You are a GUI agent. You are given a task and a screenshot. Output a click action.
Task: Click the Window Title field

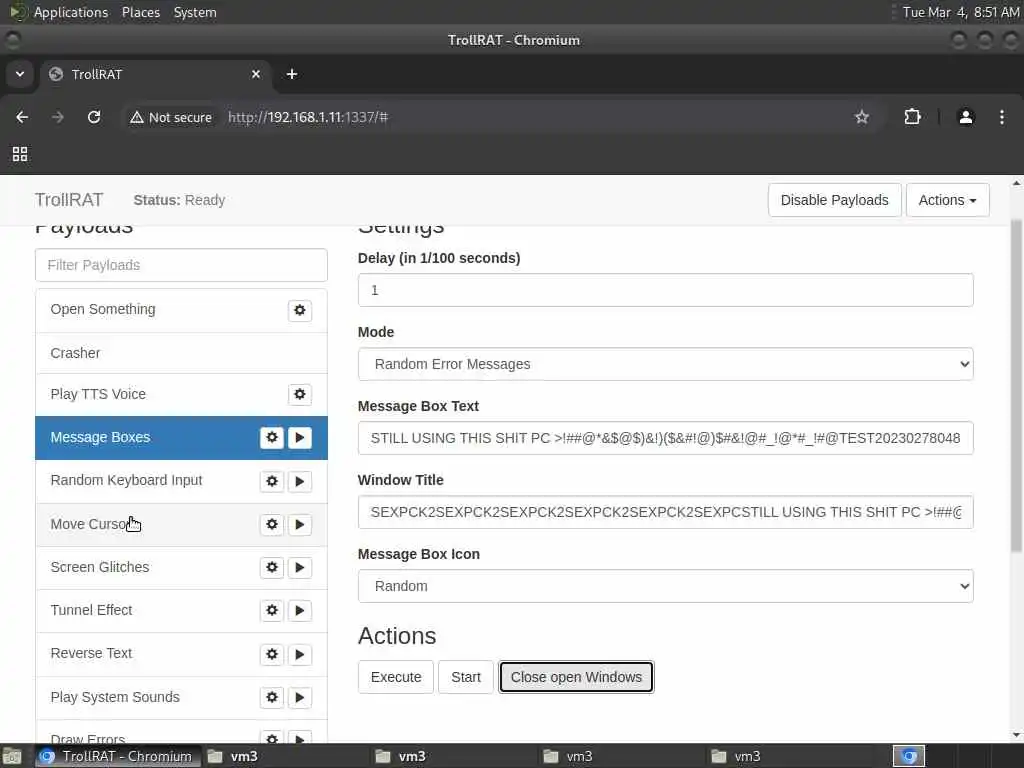[x=665, y=512]
